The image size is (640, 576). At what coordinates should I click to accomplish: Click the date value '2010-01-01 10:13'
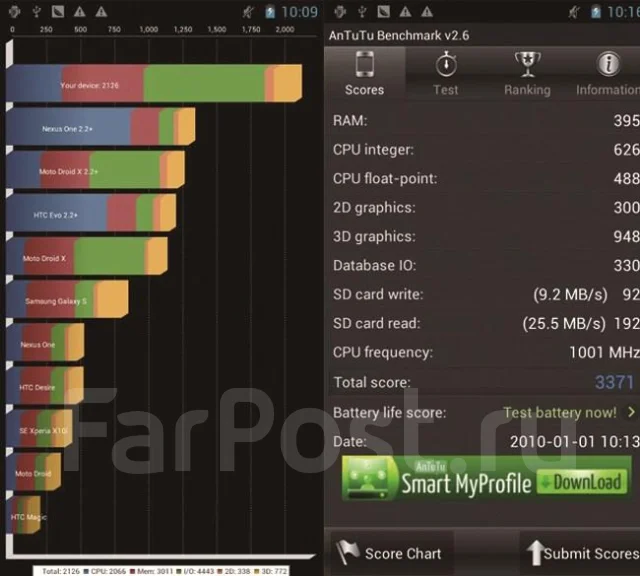pos(575,441)
